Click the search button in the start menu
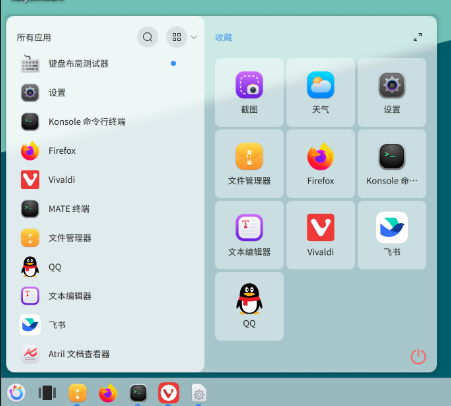 [x=147, y=37]
